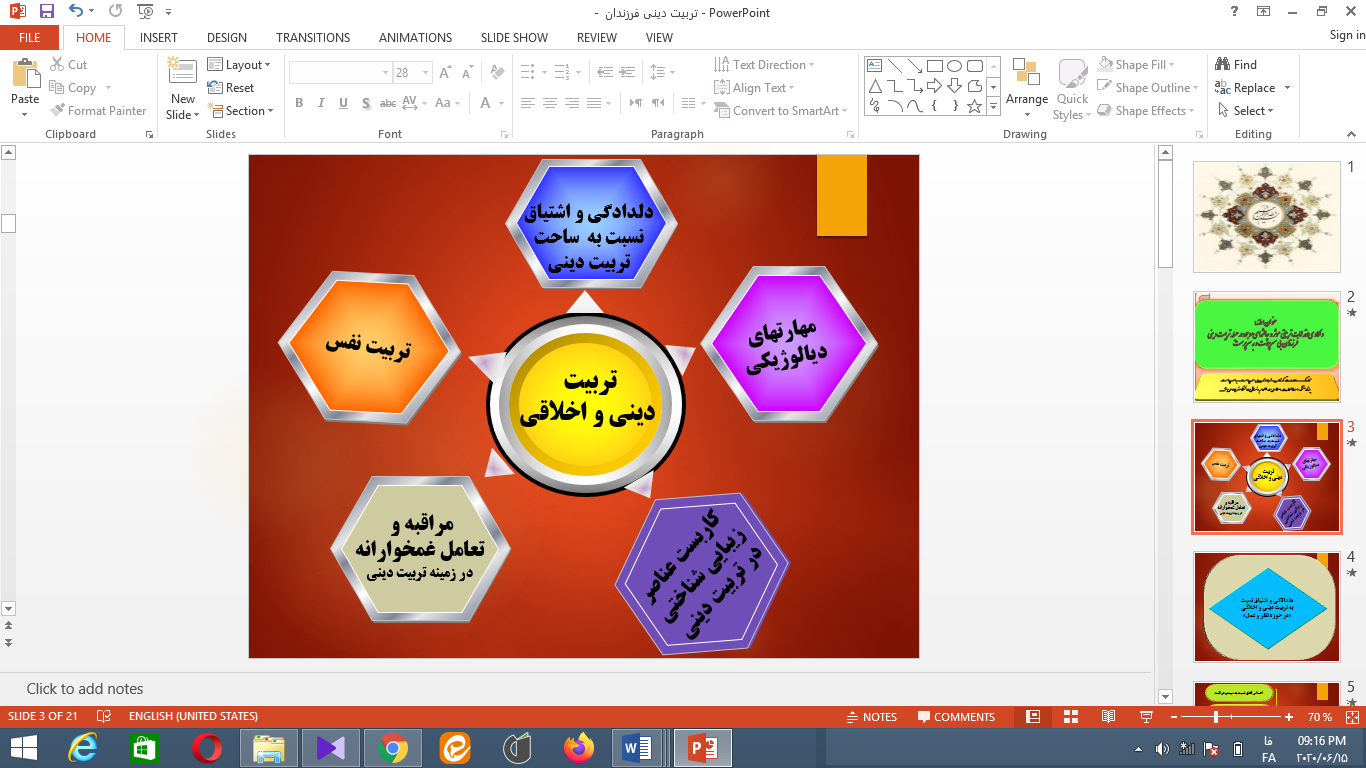Click the Reset slide button
Image resolution: width=1366 pixels, height=768 pixels.
click(x=231, y=88)
